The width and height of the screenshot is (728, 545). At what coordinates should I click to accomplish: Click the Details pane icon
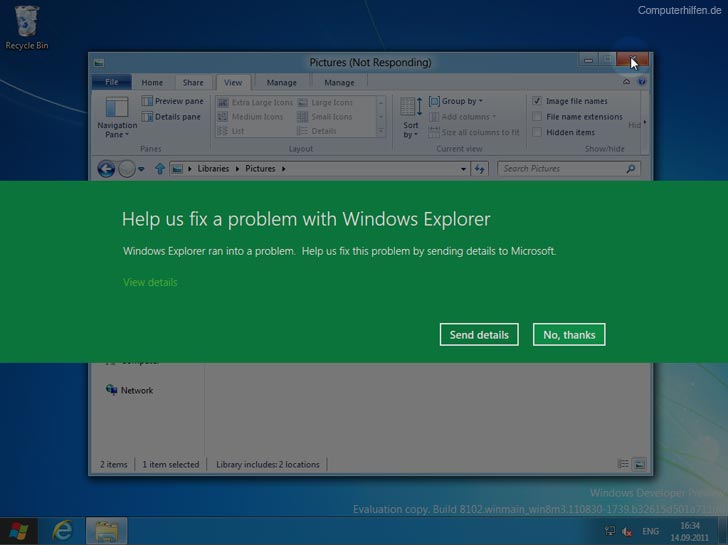pos(147,117)
